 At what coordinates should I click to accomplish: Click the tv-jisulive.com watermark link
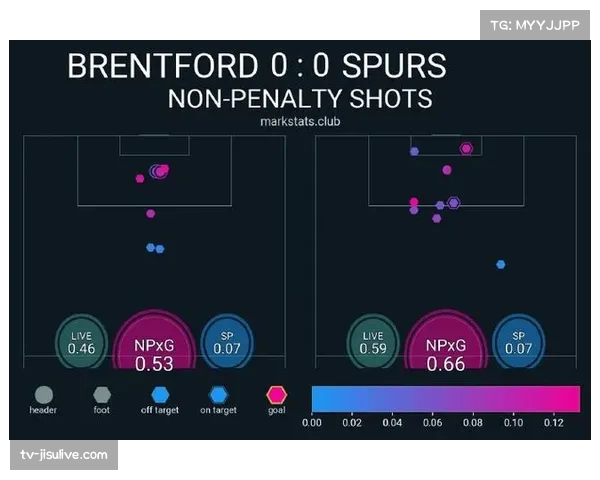point(64,455)
